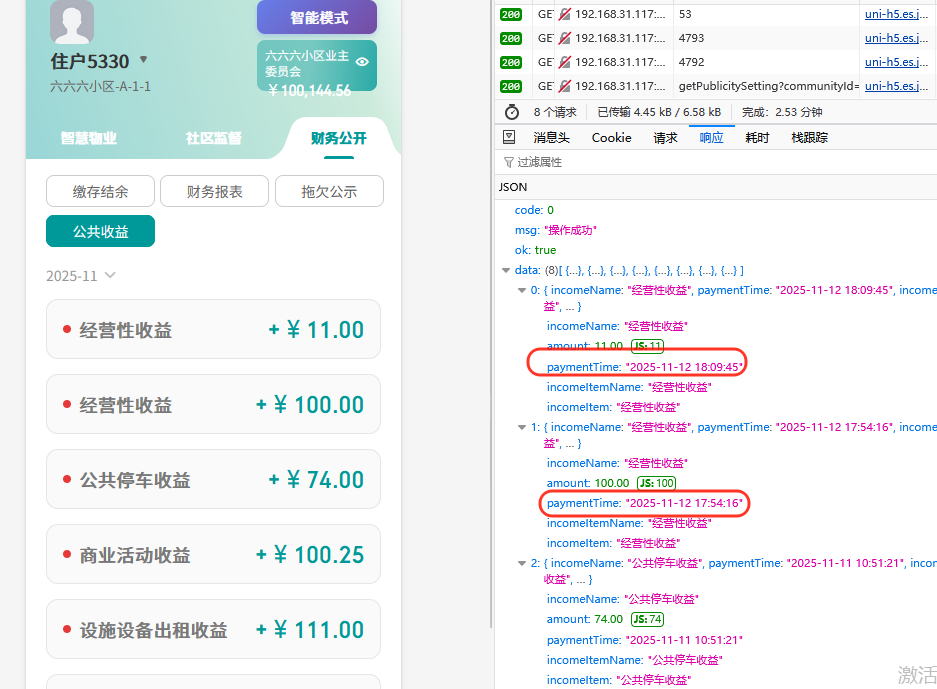Click the details pane toggle icon beside 消息头
Viewport: 937px width, 689px height.
click(509, 137)
